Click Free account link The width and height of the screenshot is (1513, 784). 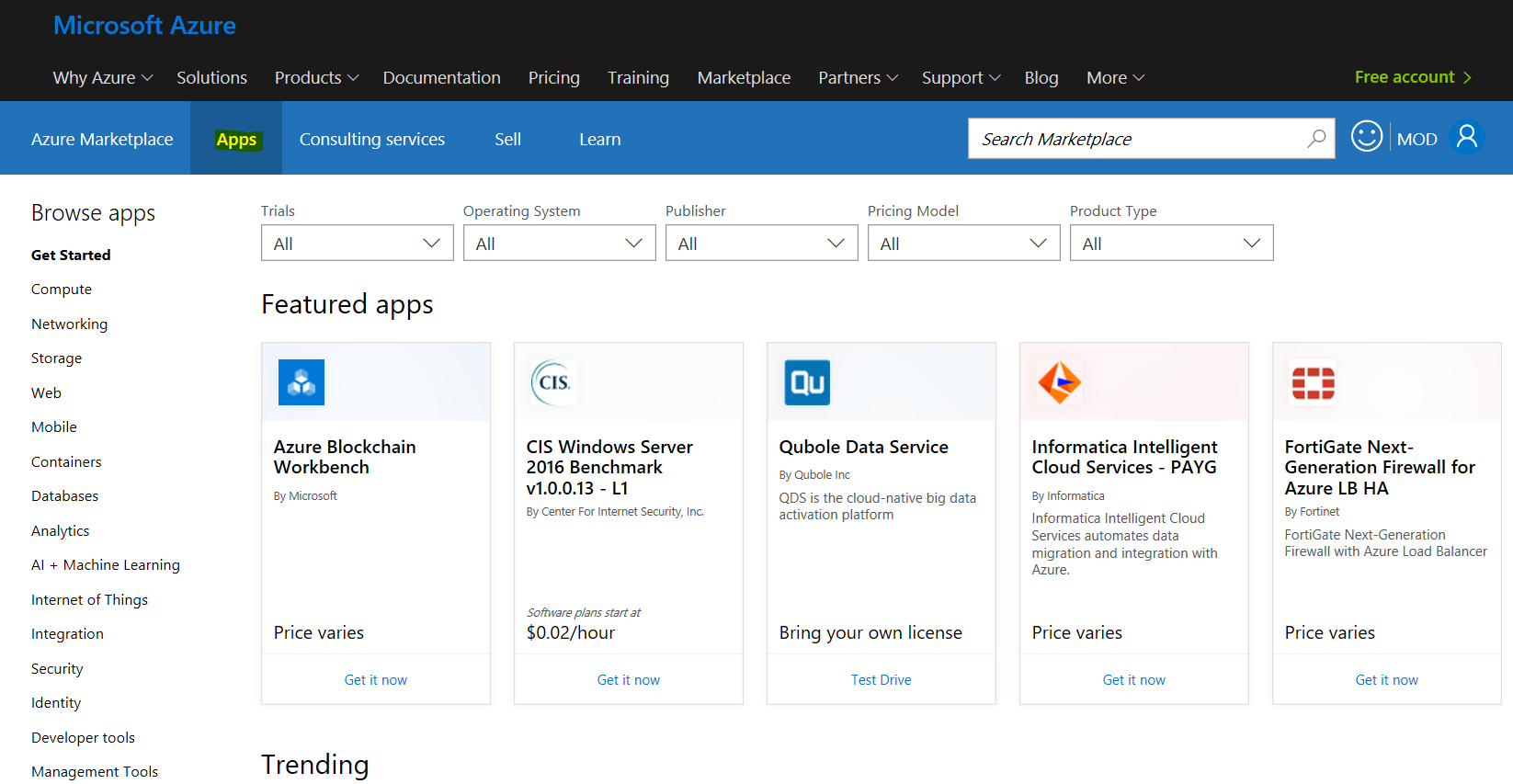tap(1413, 77)
